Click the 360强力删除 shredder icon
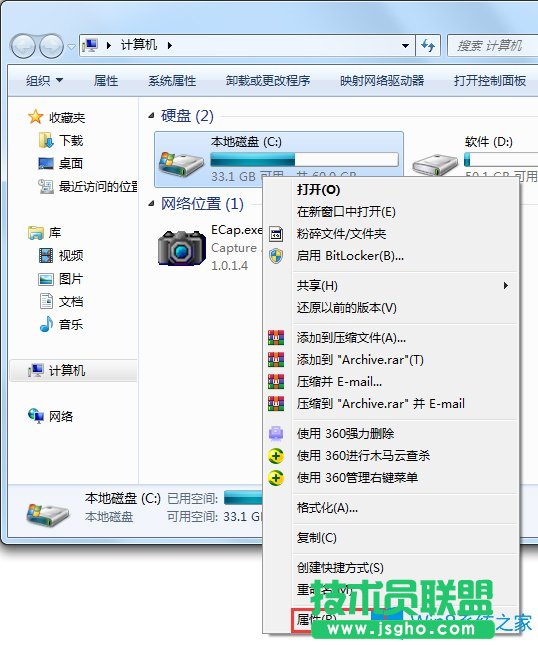The width and height of the screenshot is (538, 645). (x=276, y=433)
